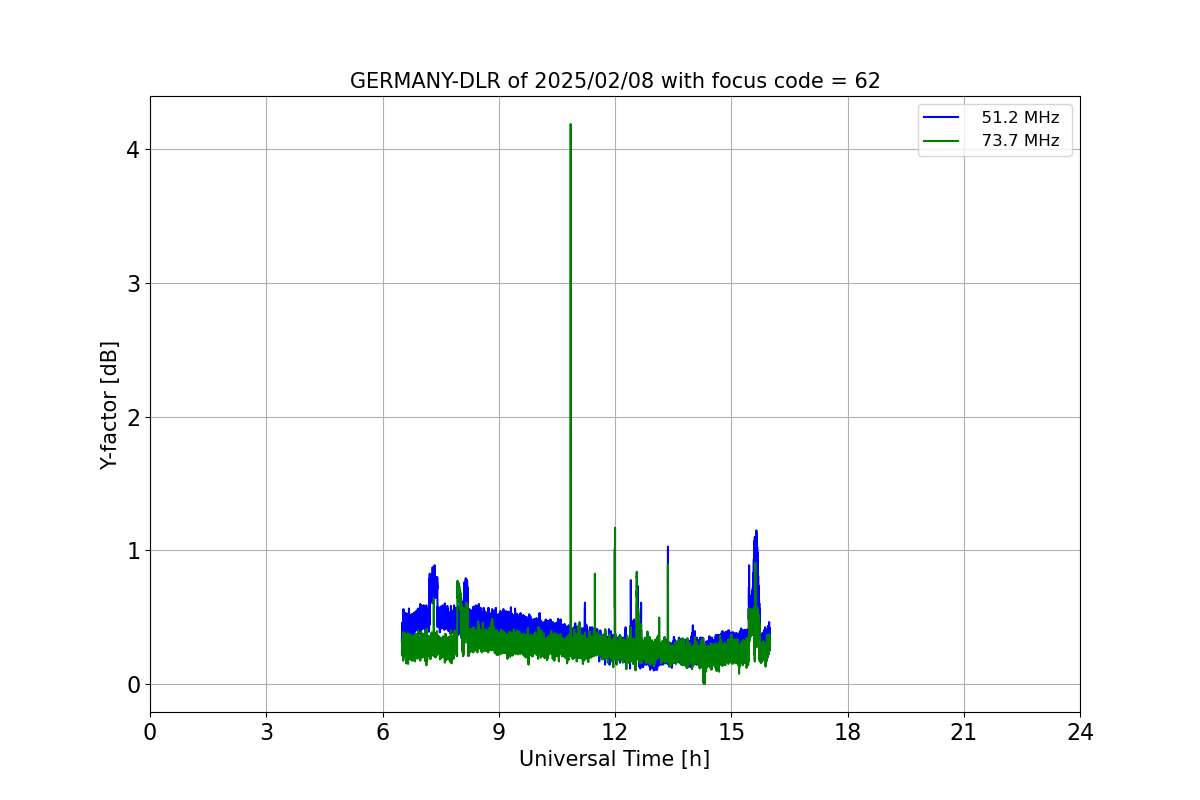Click y-axis tick label 2
This screenshot has height=800, width=1200.
coord(133,417)
